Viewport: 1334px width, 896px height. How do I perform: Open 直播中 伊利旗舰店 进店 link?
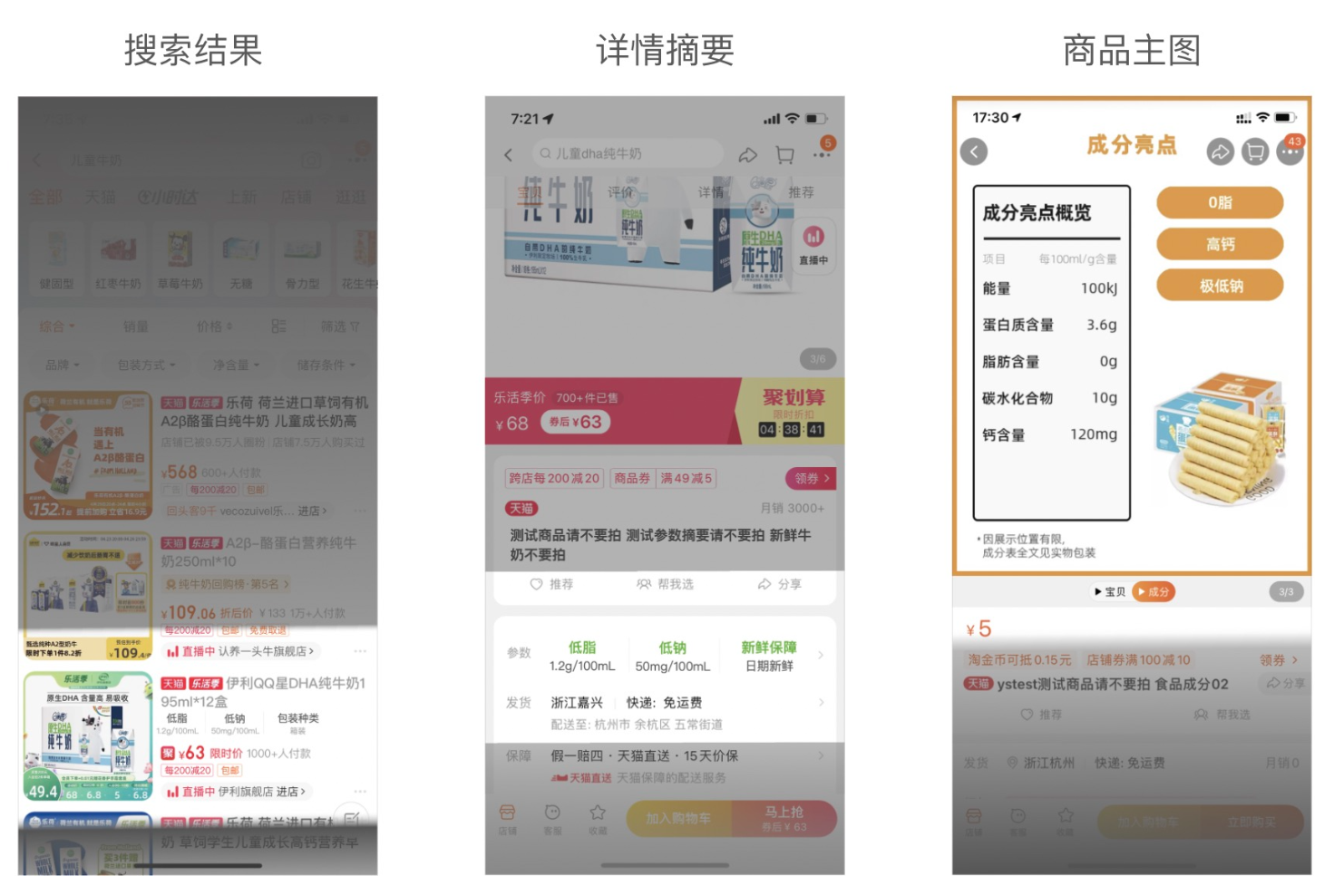tap(238, 792)
